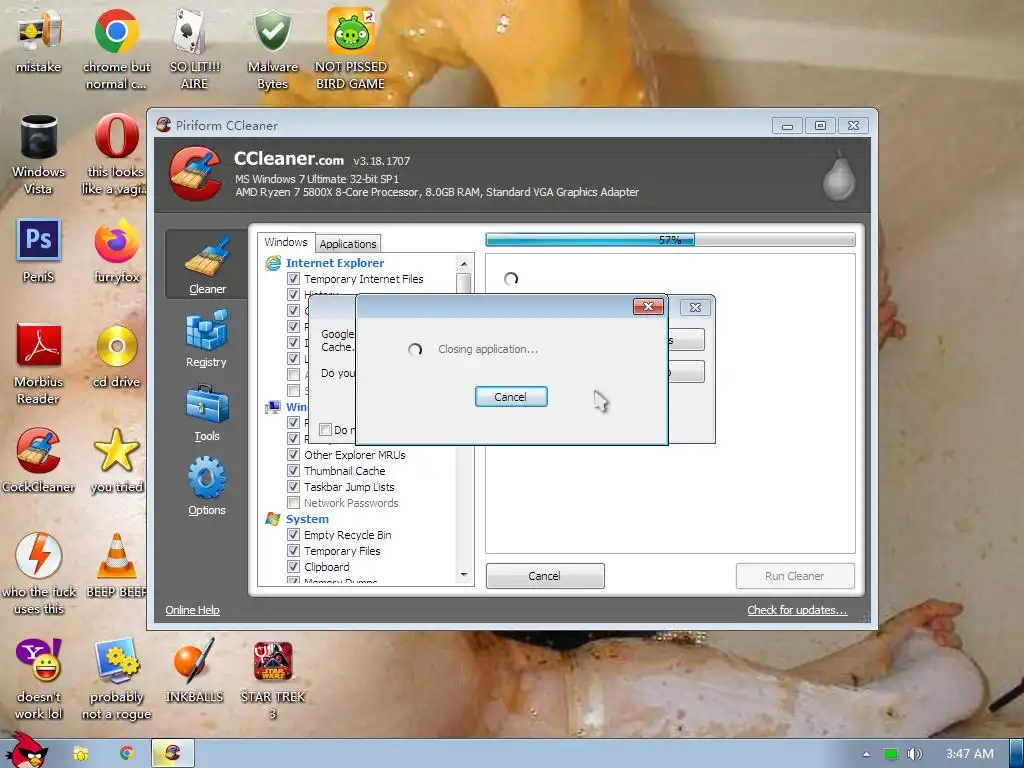This screenshot has height=768, width=1024.
Task: Select the CockCleaner desktop icon
Action: click(x=39, y=461)
